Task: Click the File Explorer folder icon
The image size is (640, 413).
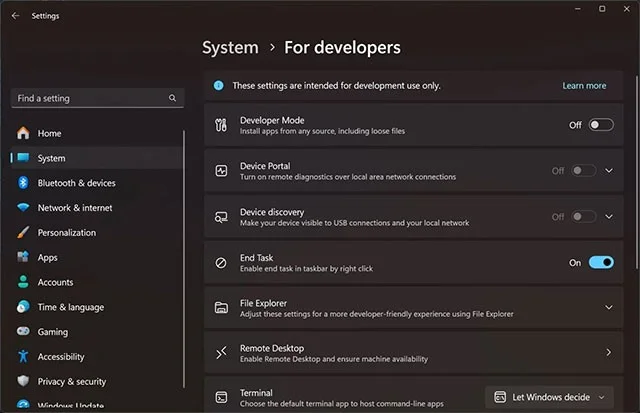Action: coord(221,307)
